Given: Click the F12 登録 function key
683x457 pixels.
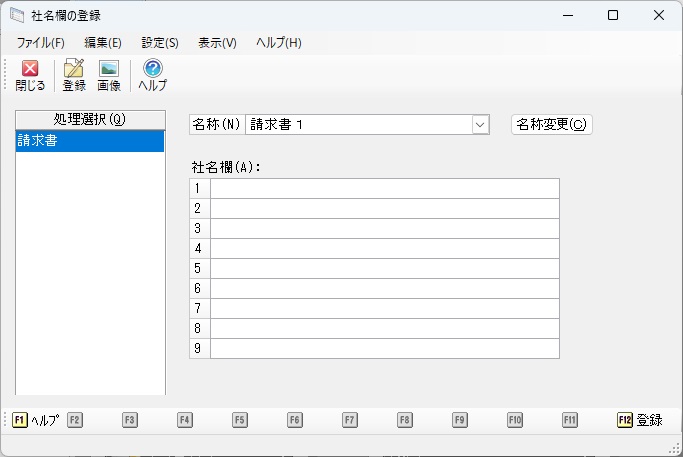Looking at the screenshot, I should pyautogui.click(x=640, y=420).
